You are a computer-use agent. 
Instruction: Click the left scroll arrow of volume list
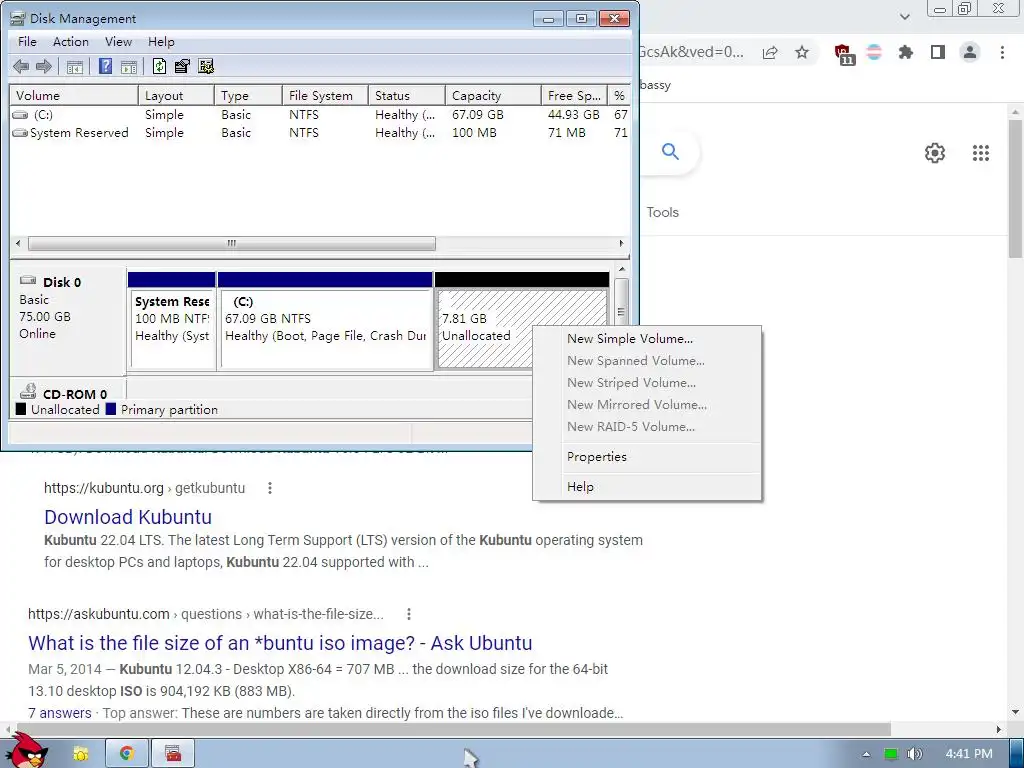point(18,244)
